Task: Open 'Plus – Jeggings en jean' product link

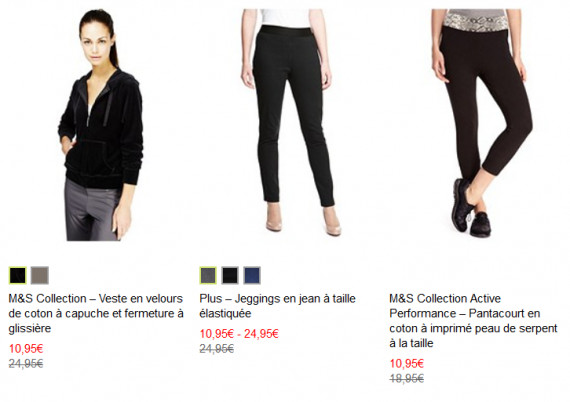Action: click(277, 306)
